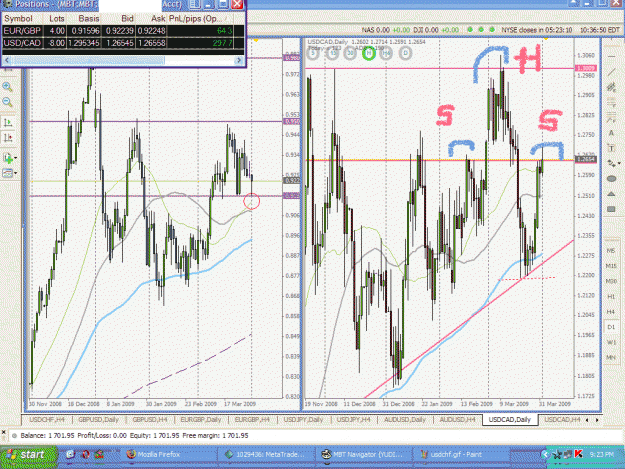Click the Windows Start button
625x469 pixels.
click(x=28, y=455)
